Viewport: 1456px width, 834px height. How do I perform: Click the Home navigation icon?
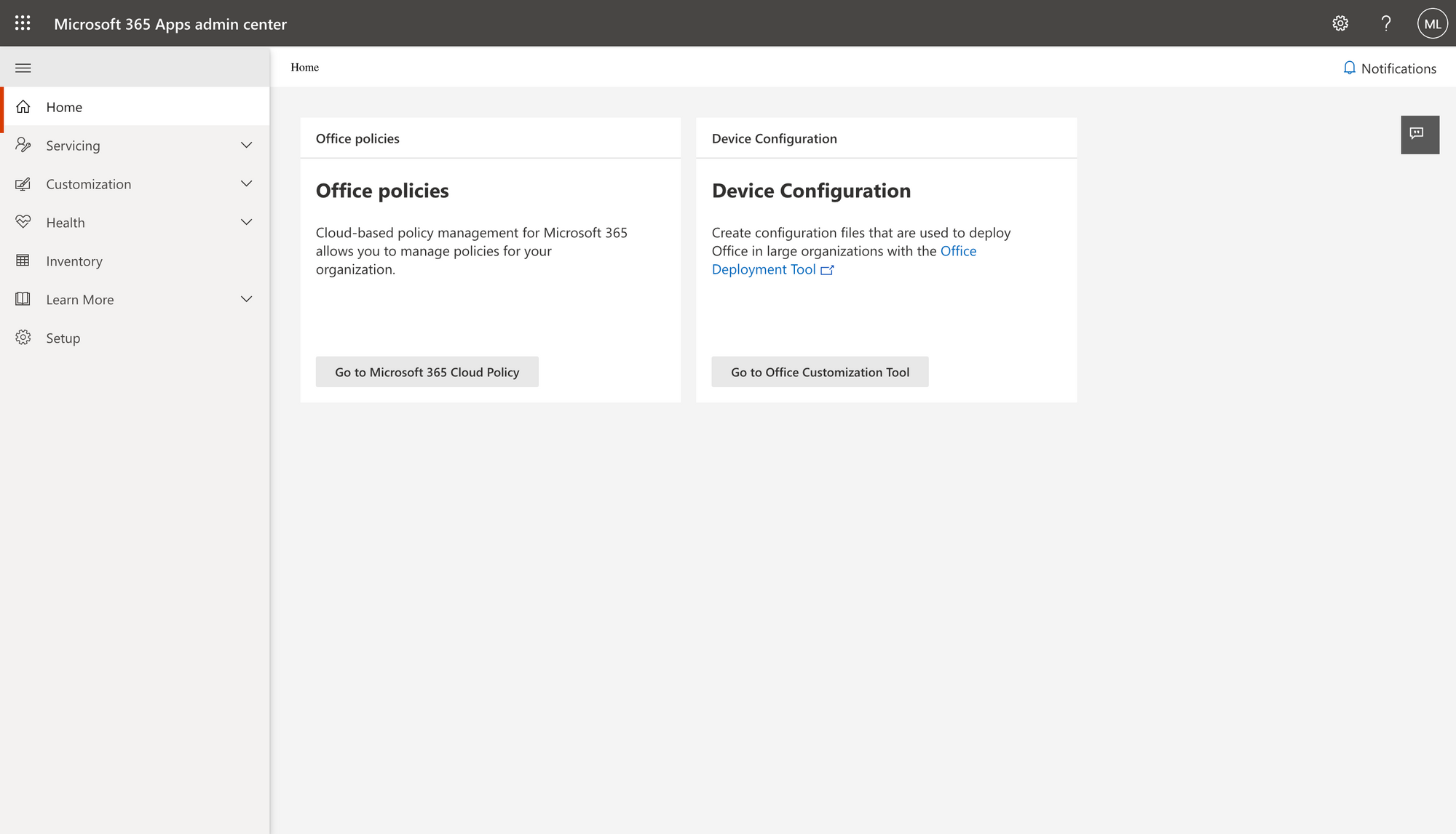pos(23,106)
